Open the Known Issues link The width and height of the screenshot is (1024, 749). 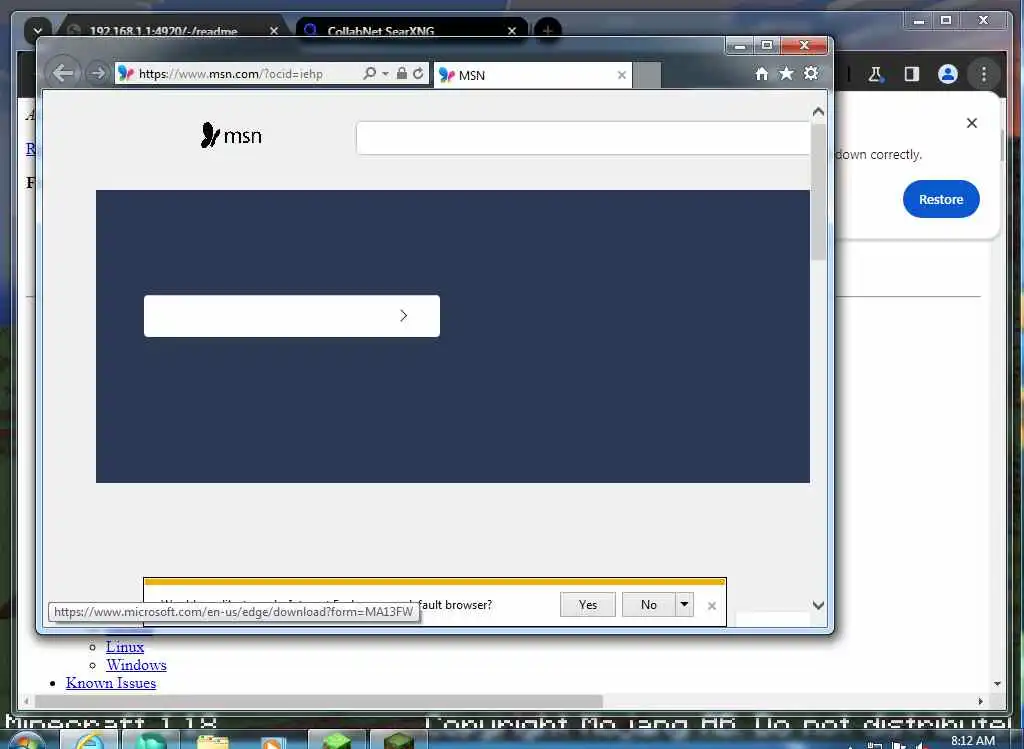pyautogui.click(x=111, y=683)
